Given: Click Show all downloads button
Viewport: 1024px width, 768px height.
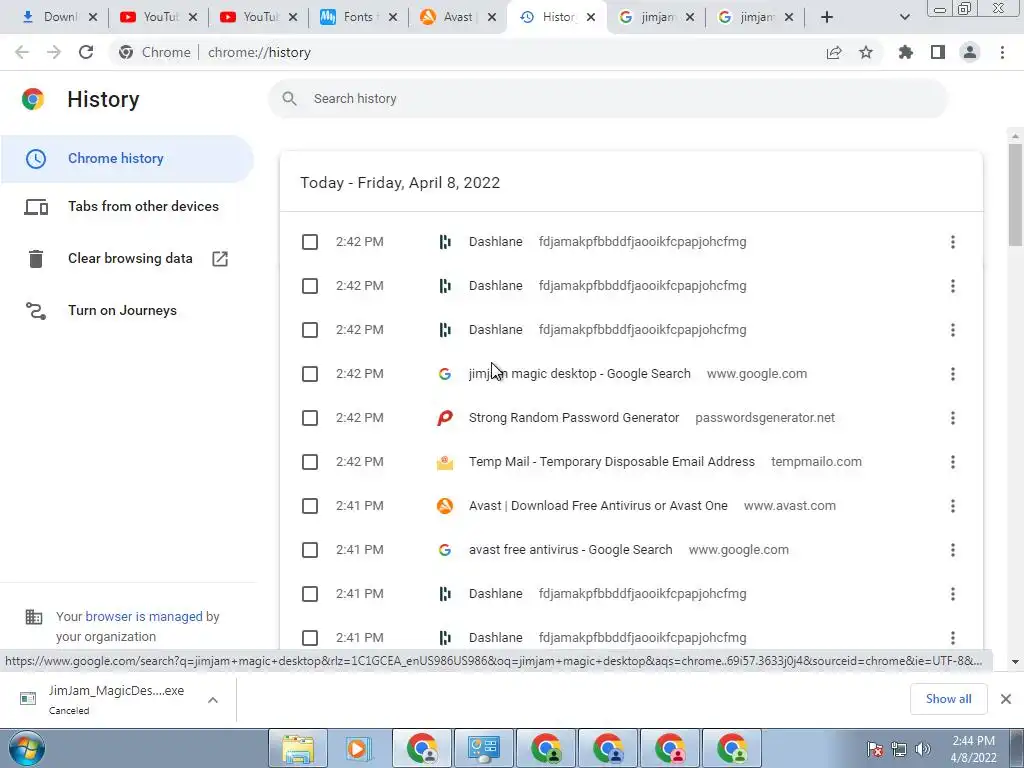Looking at the screenshot, I should pyautogui.click(x=948, y=699).
